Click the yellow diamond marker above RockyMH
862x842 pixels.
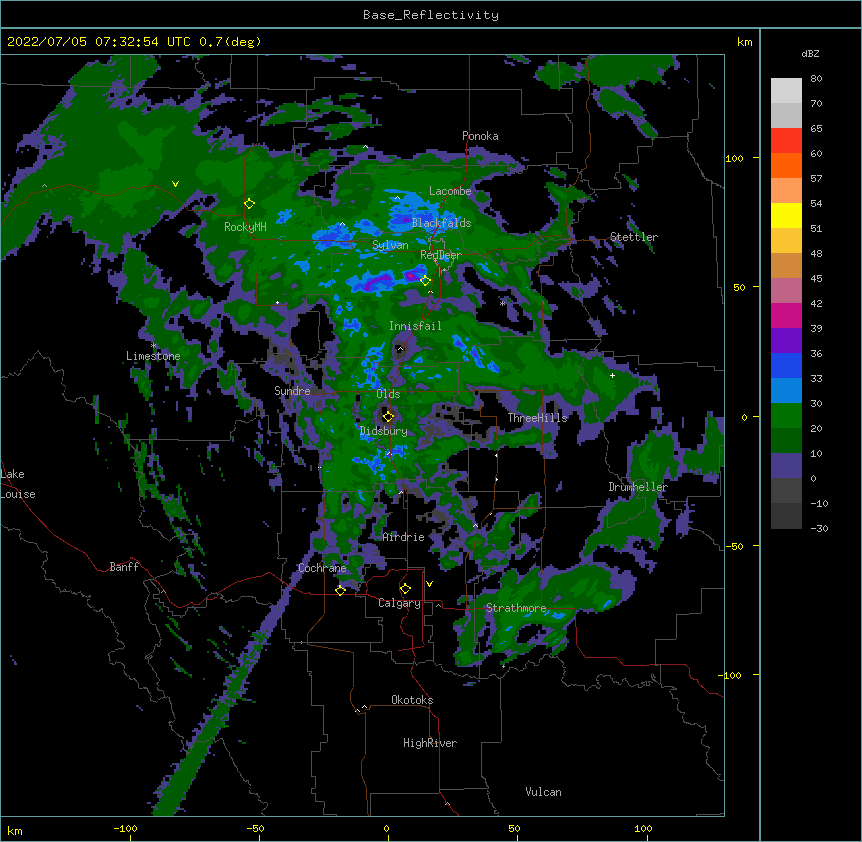pyautogui.click(x=250, y=204)
